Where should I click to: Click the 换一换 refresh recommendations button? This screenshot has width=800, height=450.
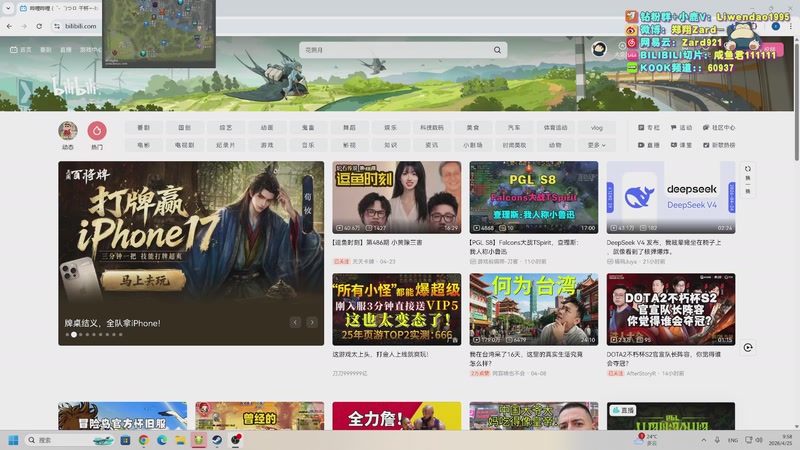(x=748, y=180)
